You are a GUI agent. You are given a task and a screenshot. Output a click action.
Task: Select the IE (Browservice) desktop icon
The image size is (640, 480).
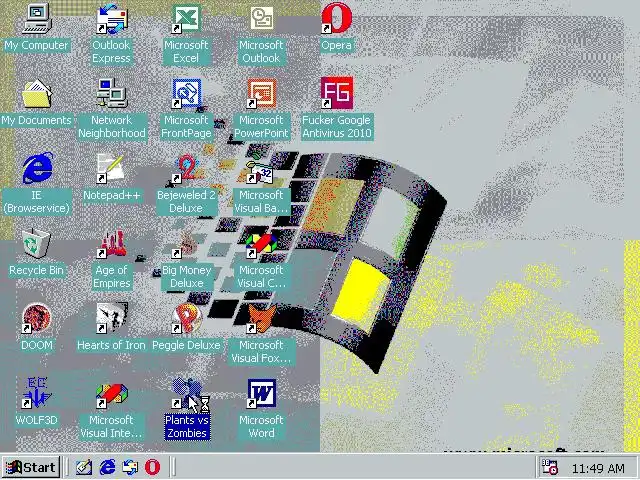(x=37, y=168)
